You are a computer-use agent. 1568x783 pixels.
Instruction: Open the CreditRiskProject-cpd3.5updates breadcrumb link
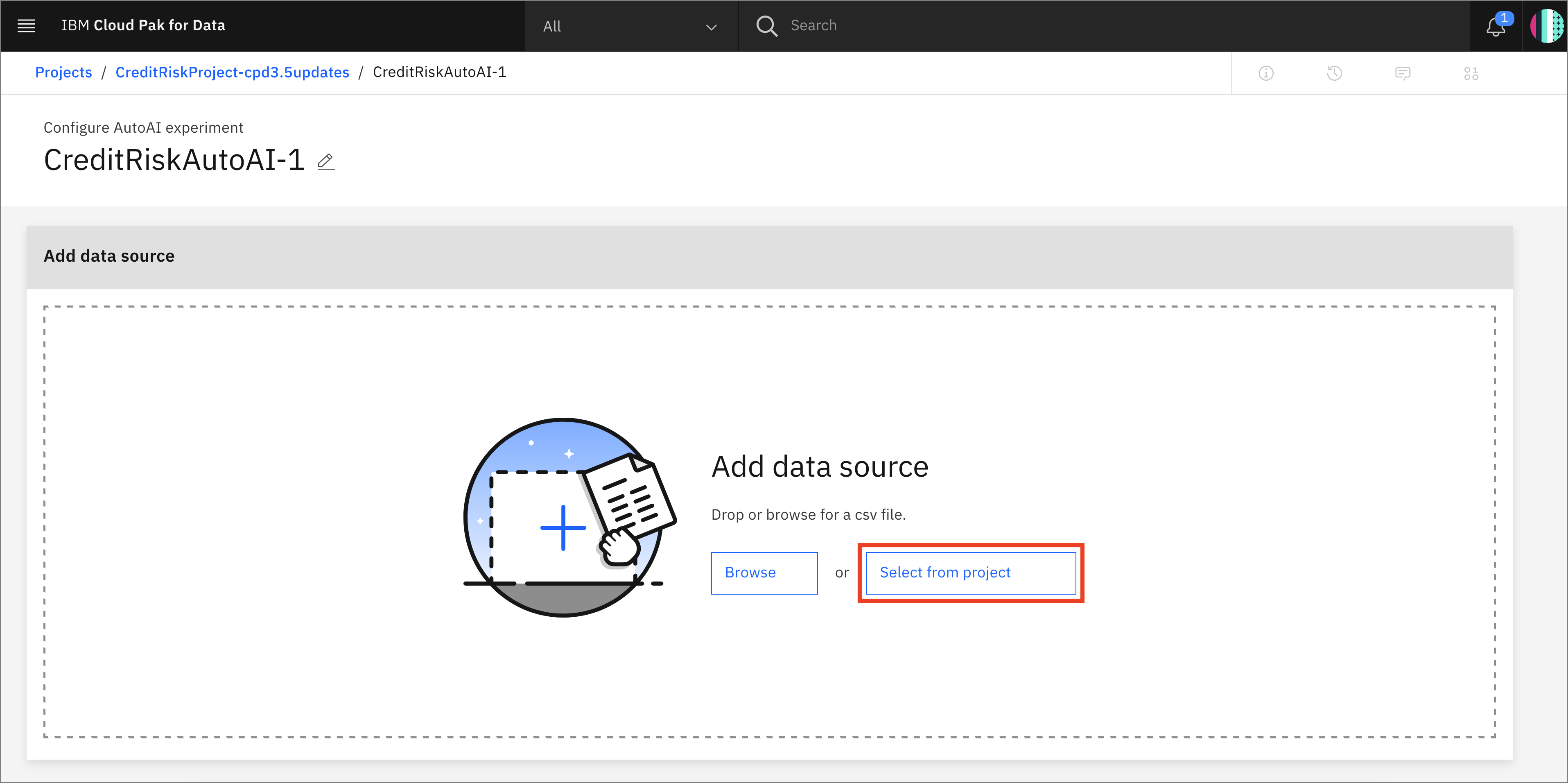coord(233,72)
